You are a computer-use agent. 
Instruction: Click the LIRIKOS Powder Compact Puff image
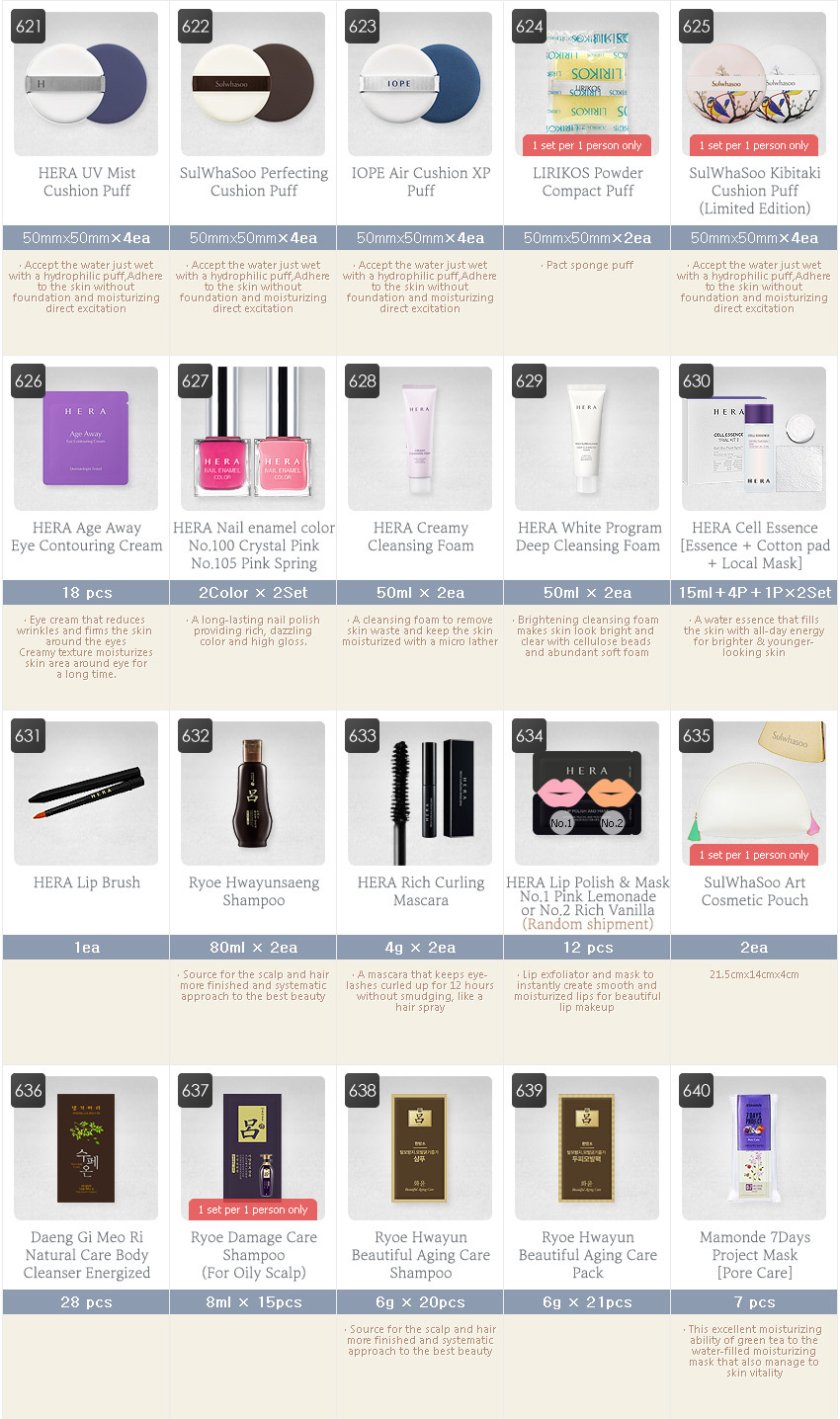[x=587, y=84]
